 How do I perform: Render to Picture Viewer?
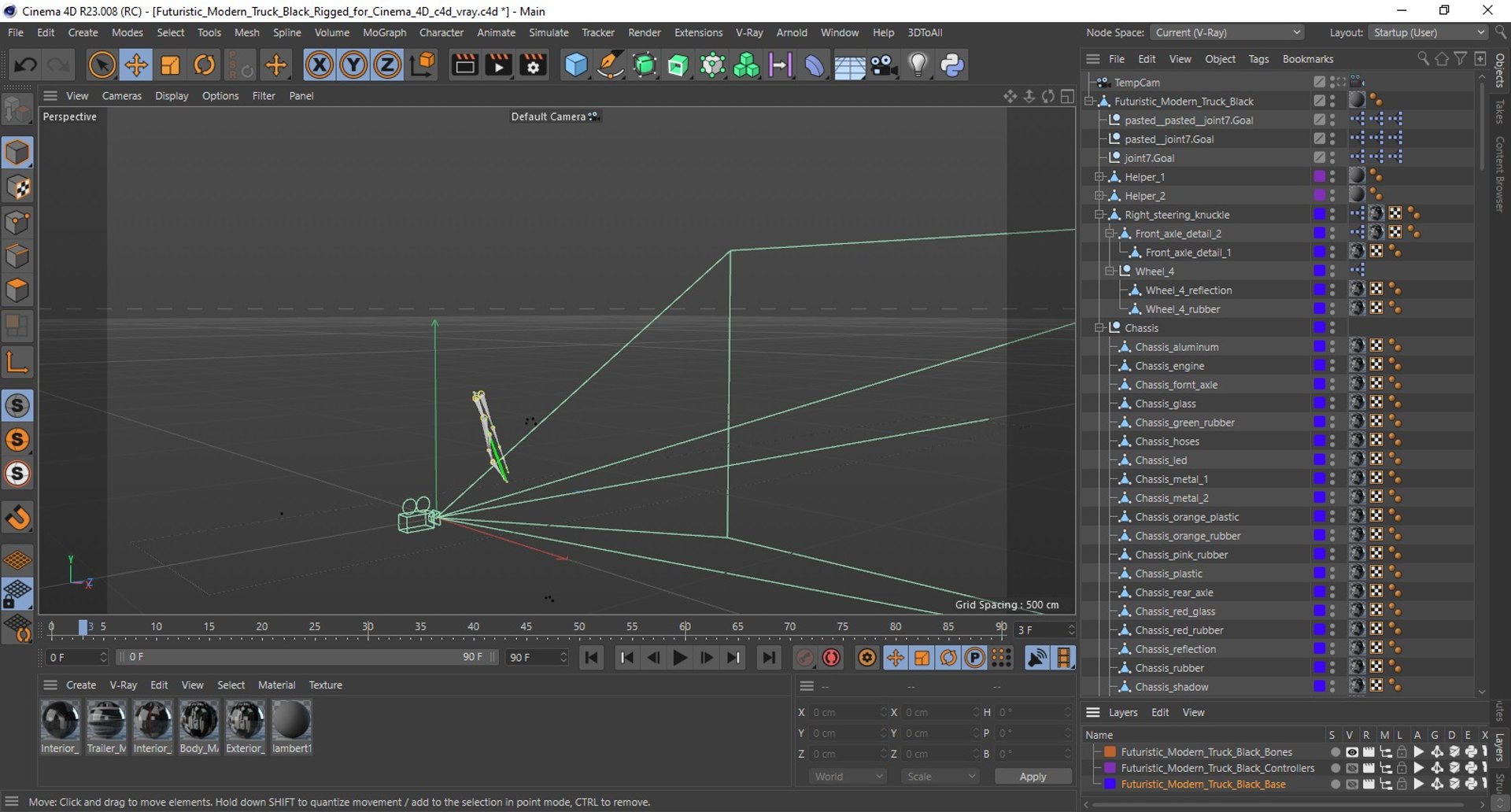(499, 65)
